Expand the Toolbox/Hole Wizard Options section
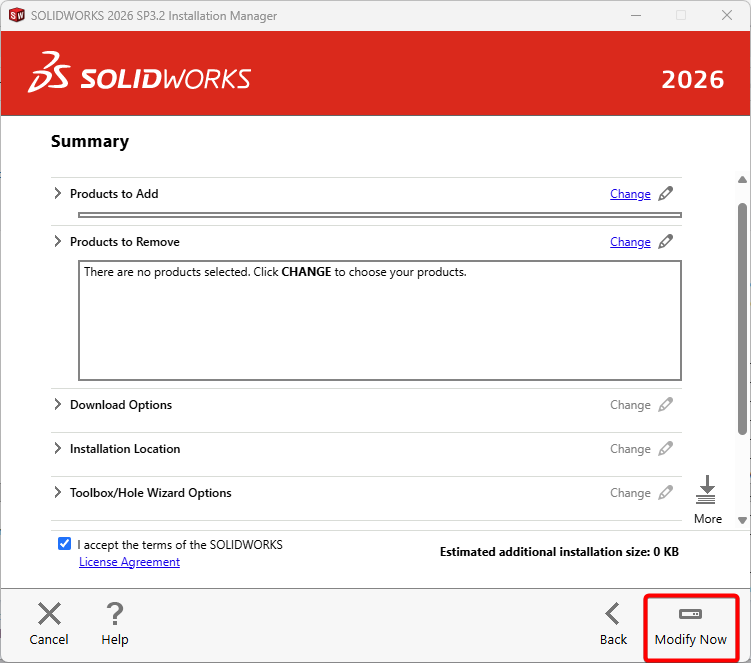The image size is (751, 663). pos(57,492)
